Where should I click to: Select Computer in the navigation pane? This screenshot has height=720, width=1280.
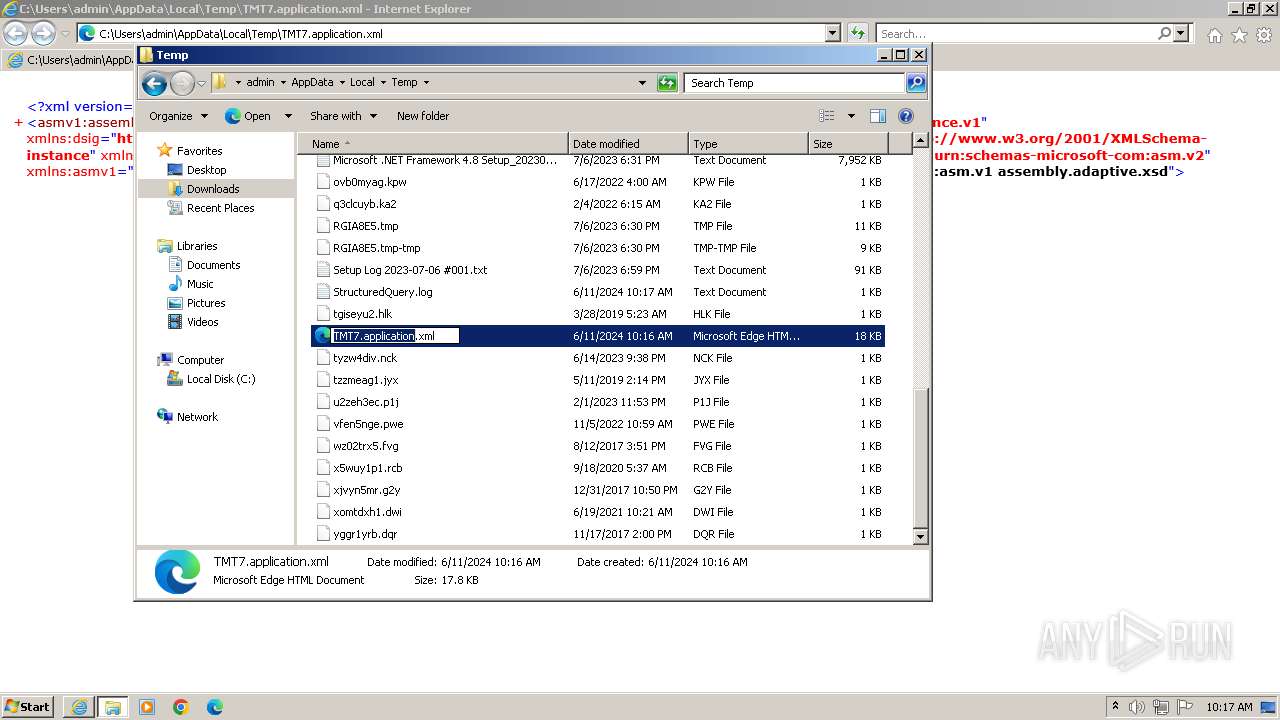(x=200, y=360)
